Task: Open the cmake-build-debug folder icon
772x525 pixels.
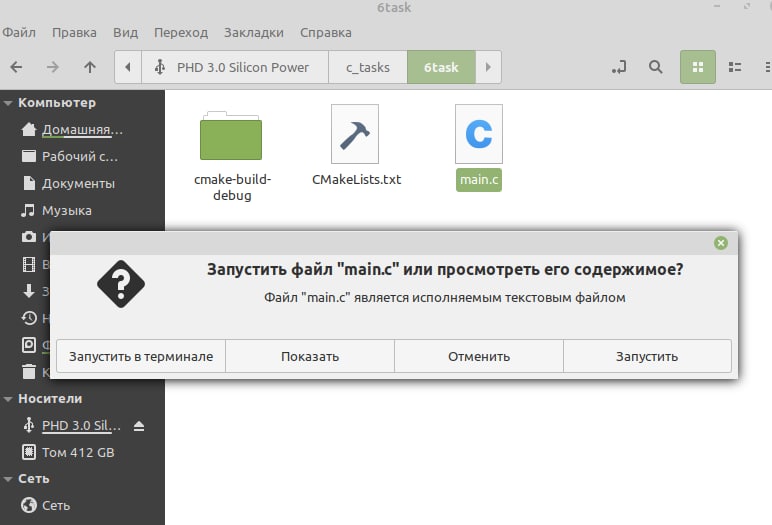Action: (x=231, y=136)
